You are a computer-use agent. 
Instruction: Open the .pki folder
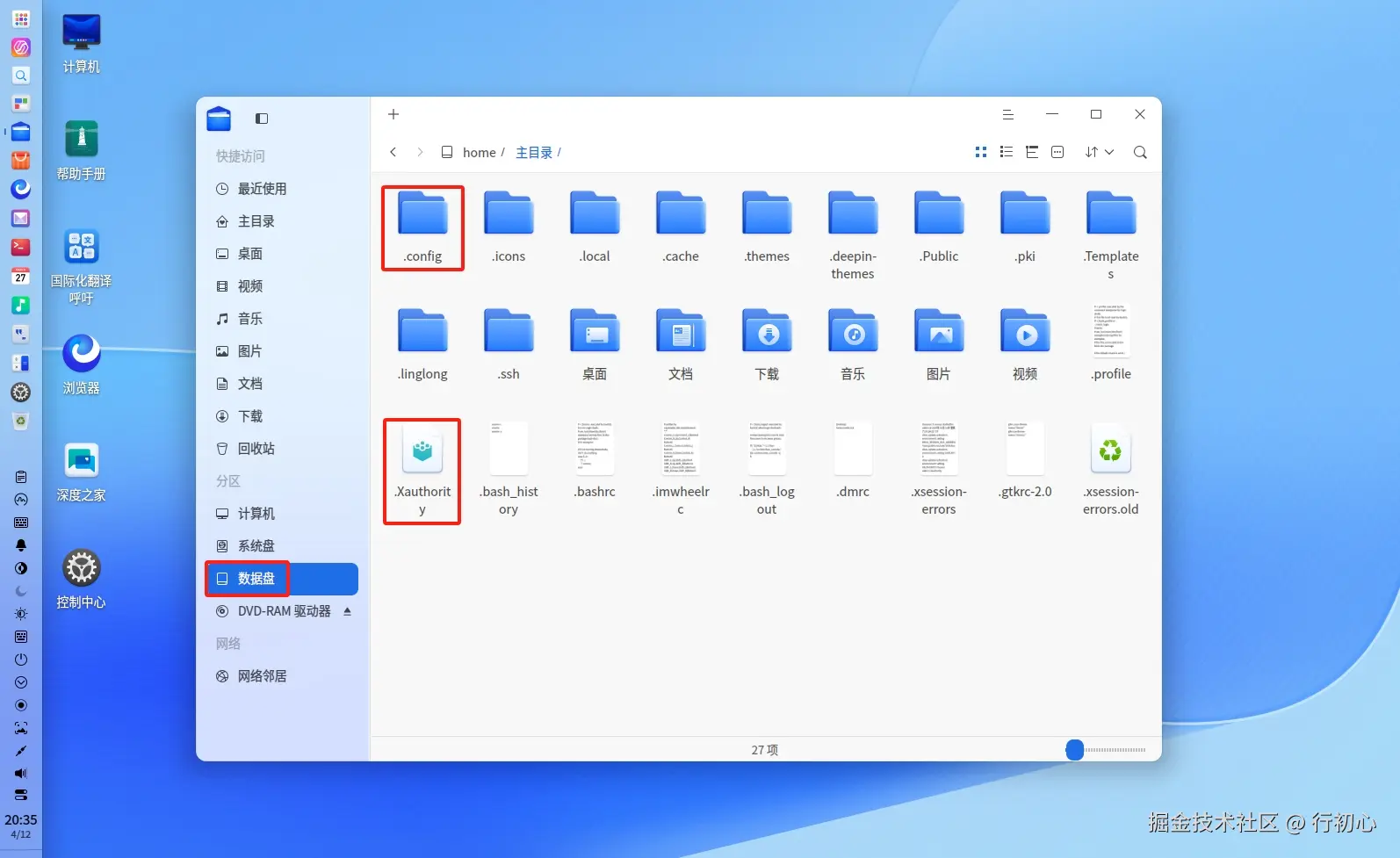click(x=1025, y=227)
